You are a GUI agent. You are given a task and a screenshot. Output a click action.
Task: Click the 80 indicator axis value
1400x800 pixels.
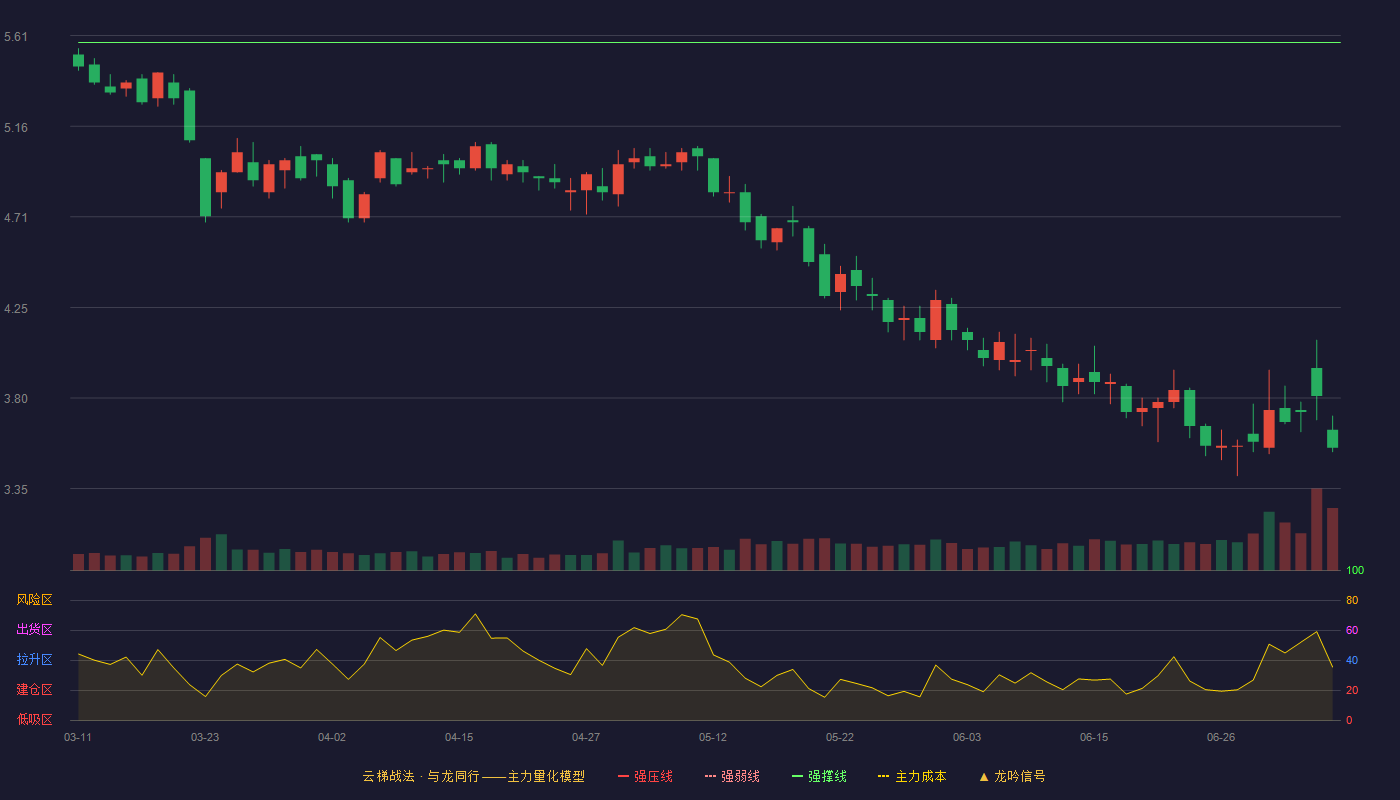click(1352, 600)
